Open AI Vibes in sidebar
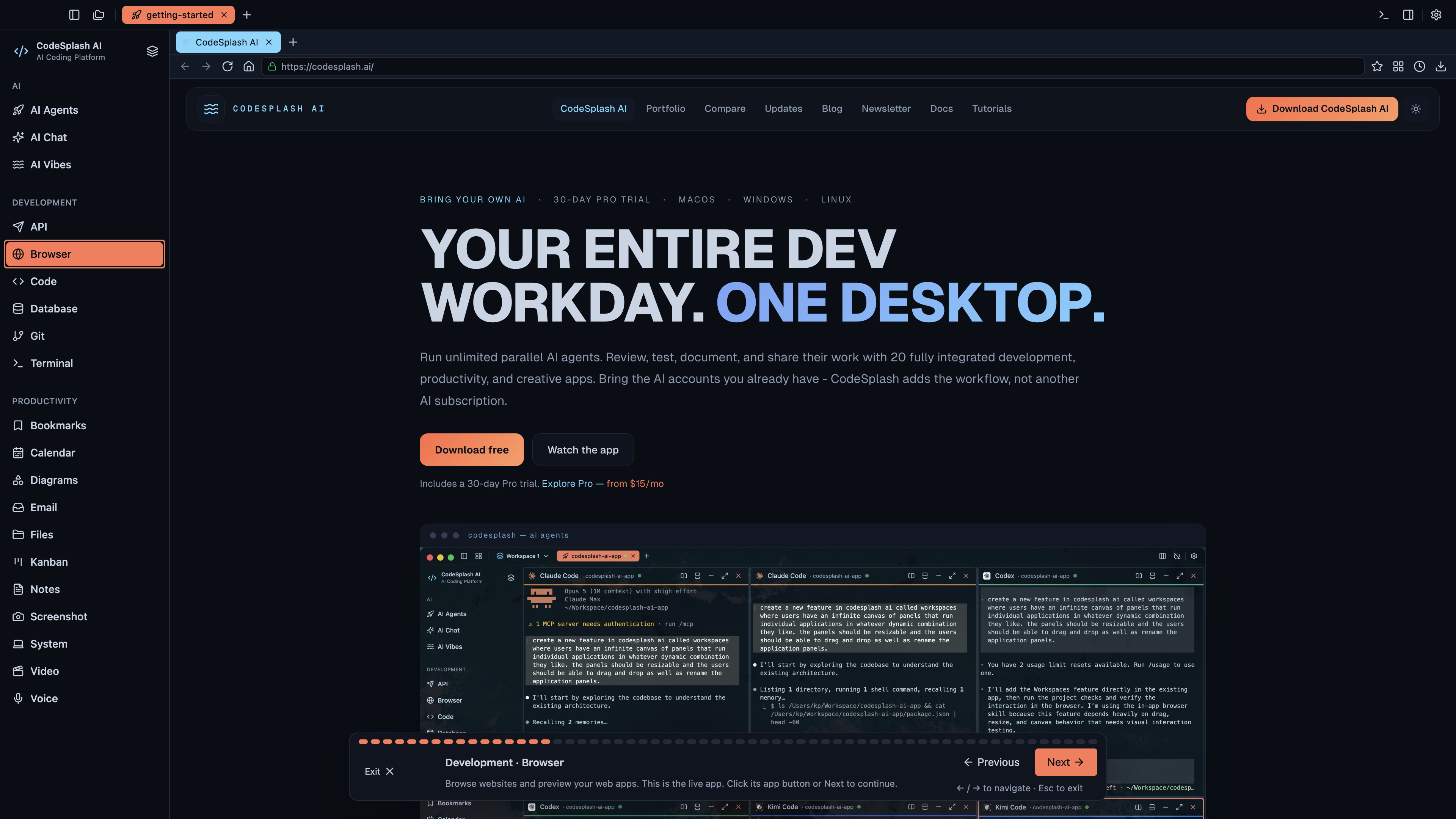Viewport: 1456px width, 819px height. 85,165
